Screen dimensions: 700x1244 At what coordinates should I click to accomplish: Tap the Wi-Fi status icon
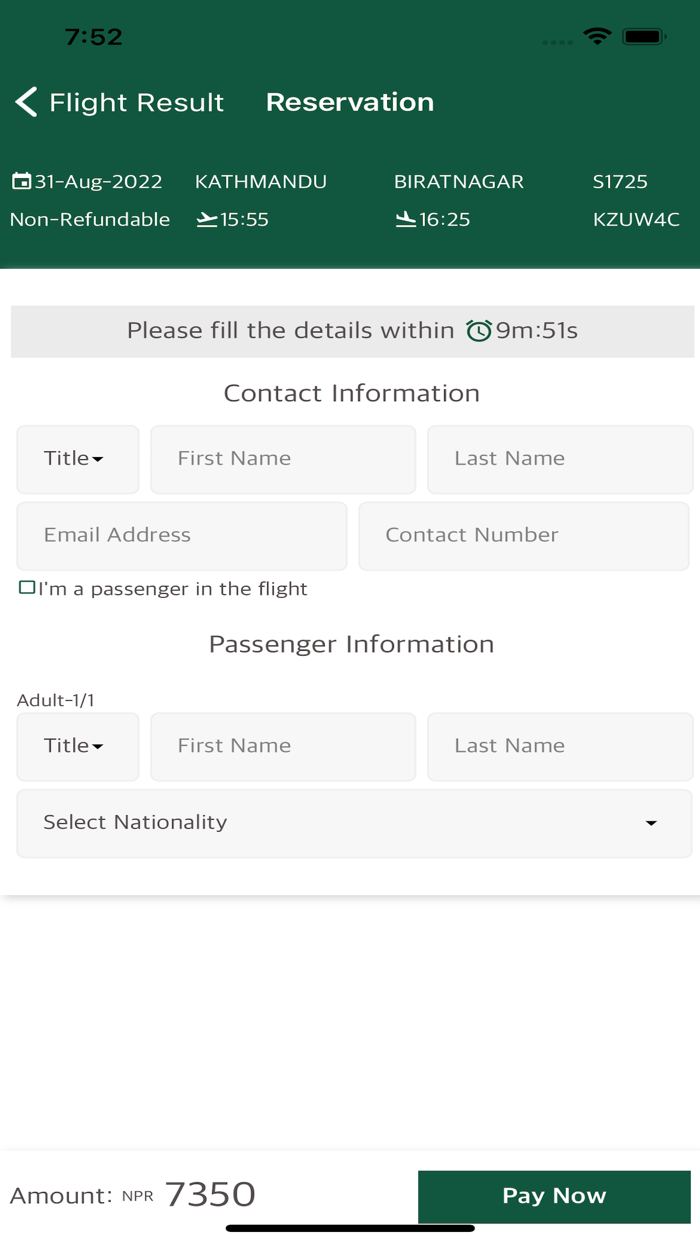click(x=597, y=37)
